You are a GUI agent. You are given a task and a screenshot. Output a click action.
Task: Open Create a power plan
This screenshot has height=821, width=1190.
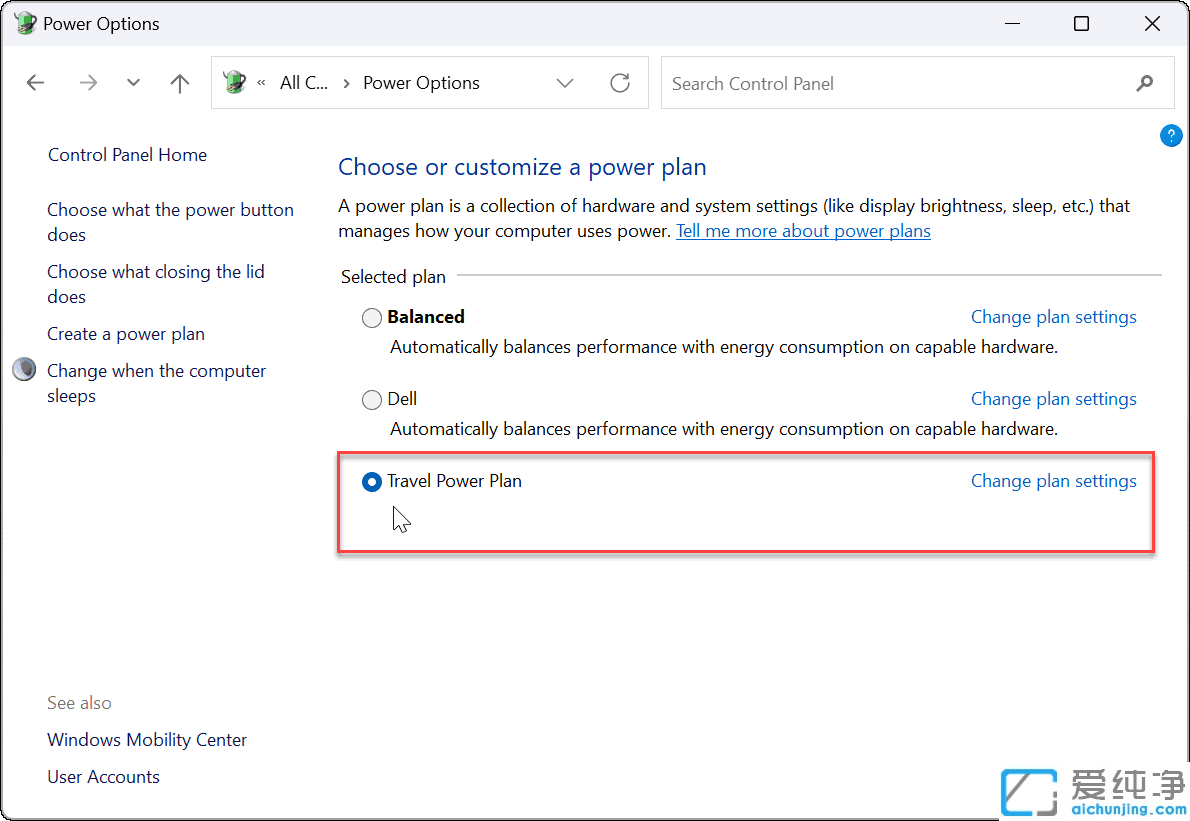click(x=126, y=334)
